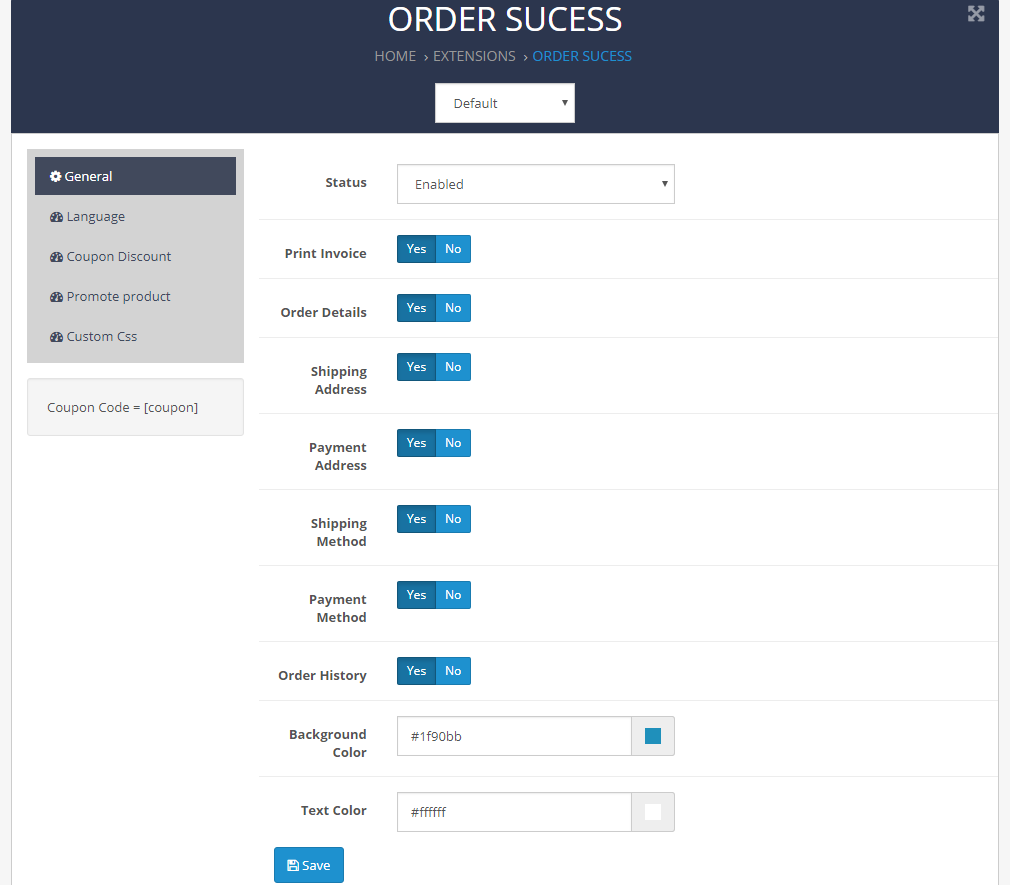The height and width of the screenshot is (885, 1010).
Task: Open the Custom Css tab
Action: click(x=135, y=337)
